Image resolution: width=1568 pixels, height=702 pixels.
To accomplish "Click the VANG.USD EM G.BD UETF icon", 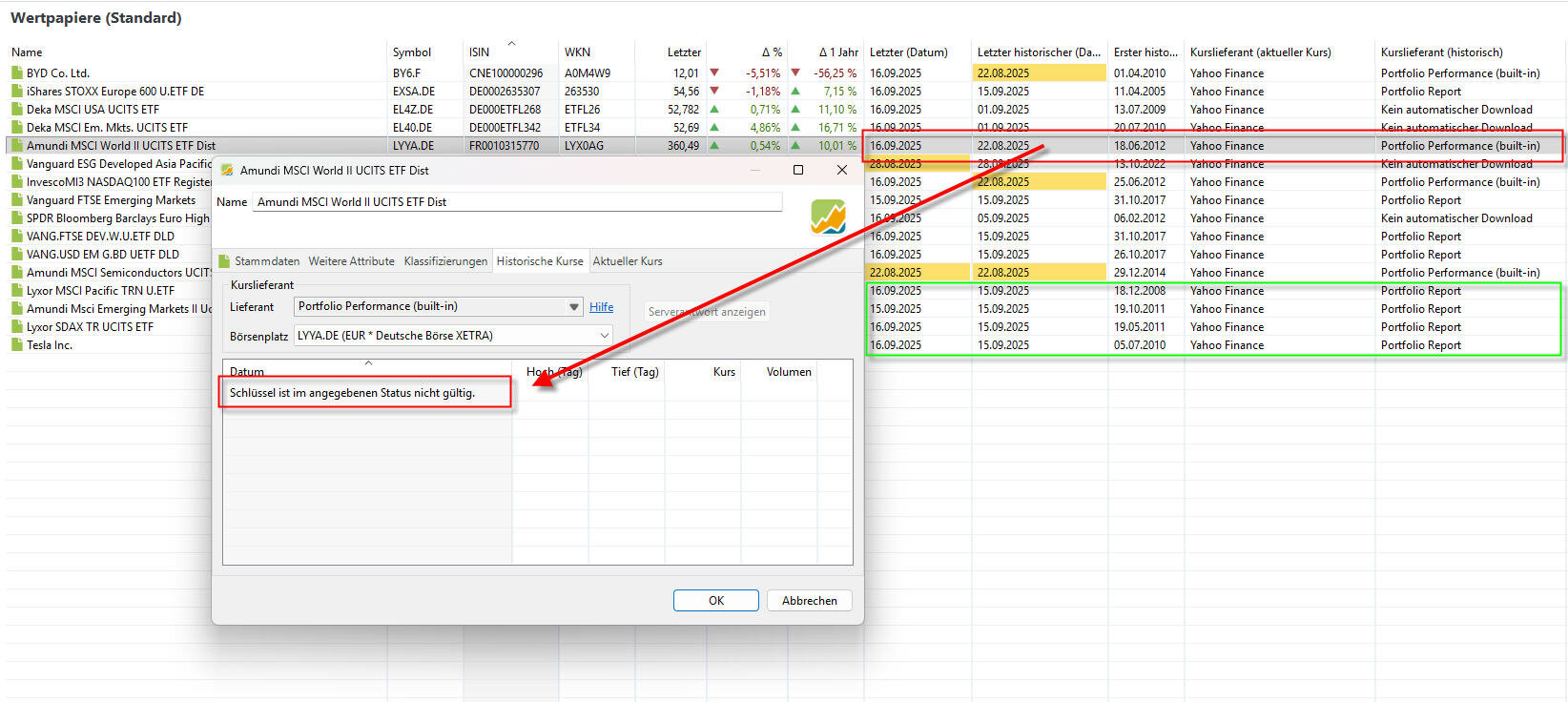I will (x=16, y=255).
